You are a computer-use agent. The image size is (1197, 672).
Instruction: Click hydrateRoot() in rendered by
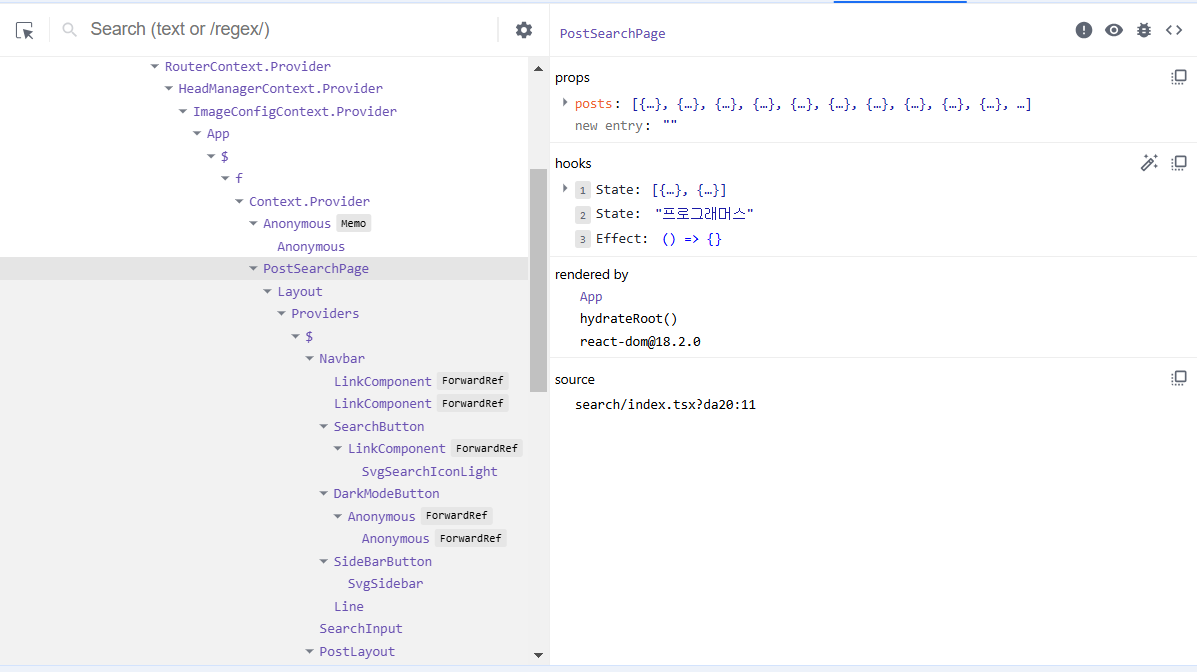[x=628, y=319]
